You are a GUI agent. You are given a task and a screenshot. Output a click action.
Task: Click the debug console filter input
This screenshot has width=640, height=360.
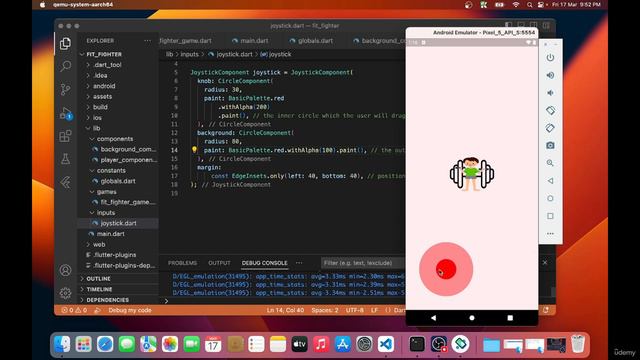coord(362,263)
